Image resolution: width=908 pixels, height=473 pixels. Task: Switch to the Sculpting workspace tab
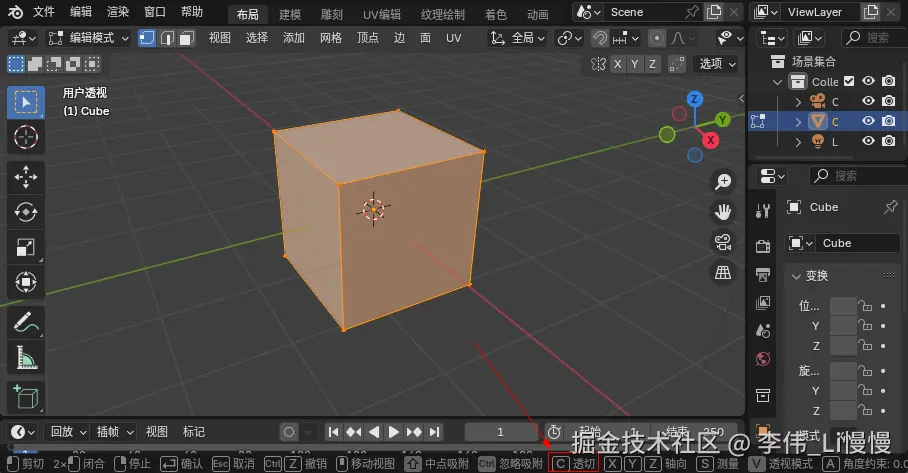pos(332,14)
